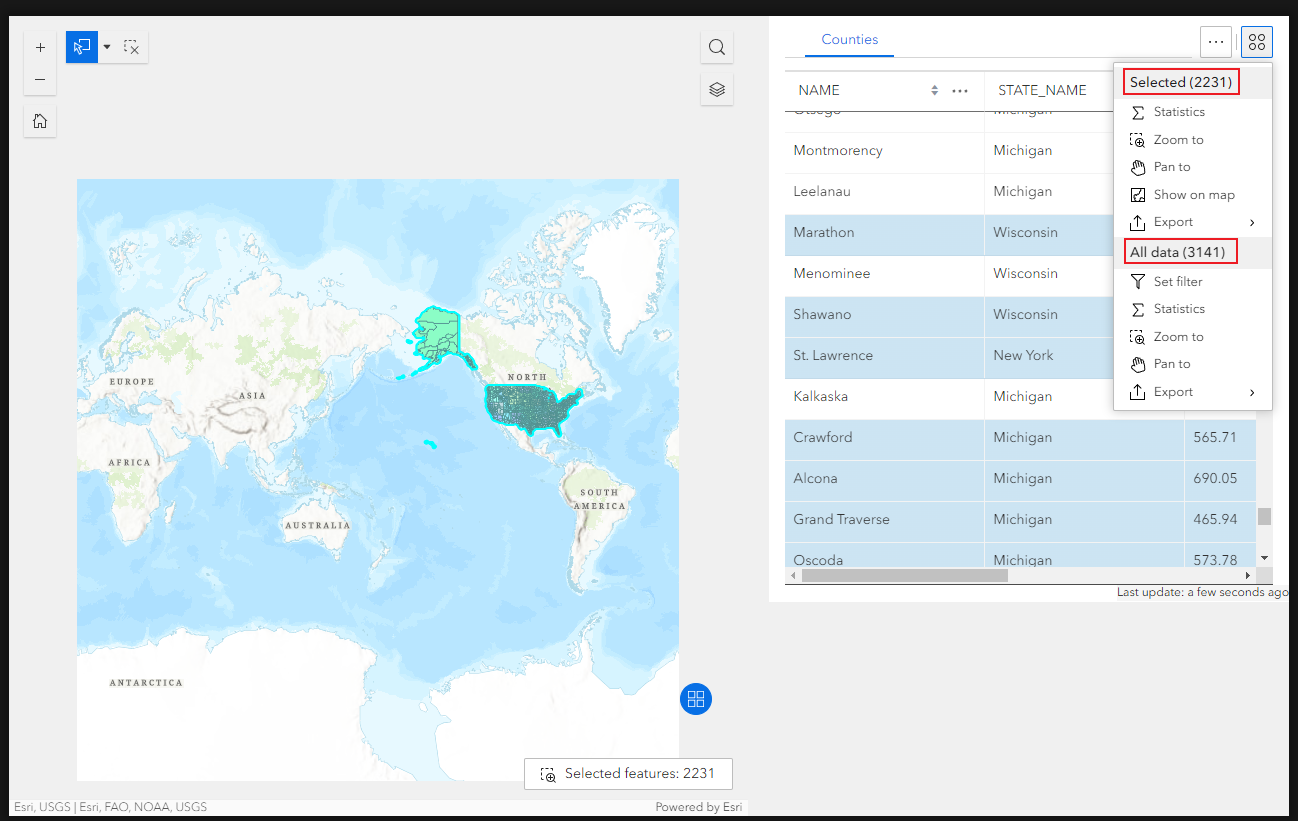Click the blue grid widget on the map

coord(696,699)
